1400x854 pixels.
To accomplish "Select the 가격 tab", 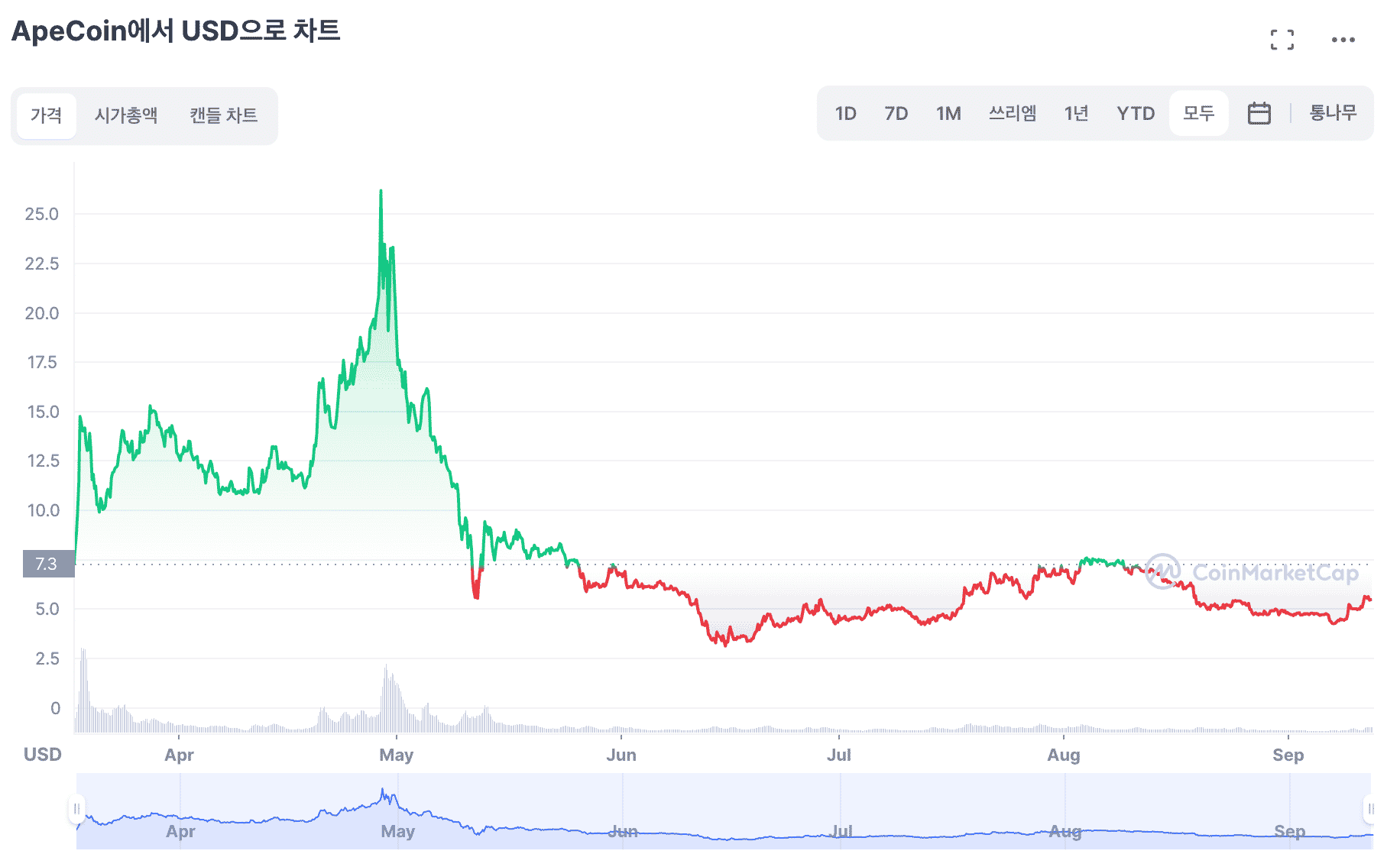I will [47, 115].
